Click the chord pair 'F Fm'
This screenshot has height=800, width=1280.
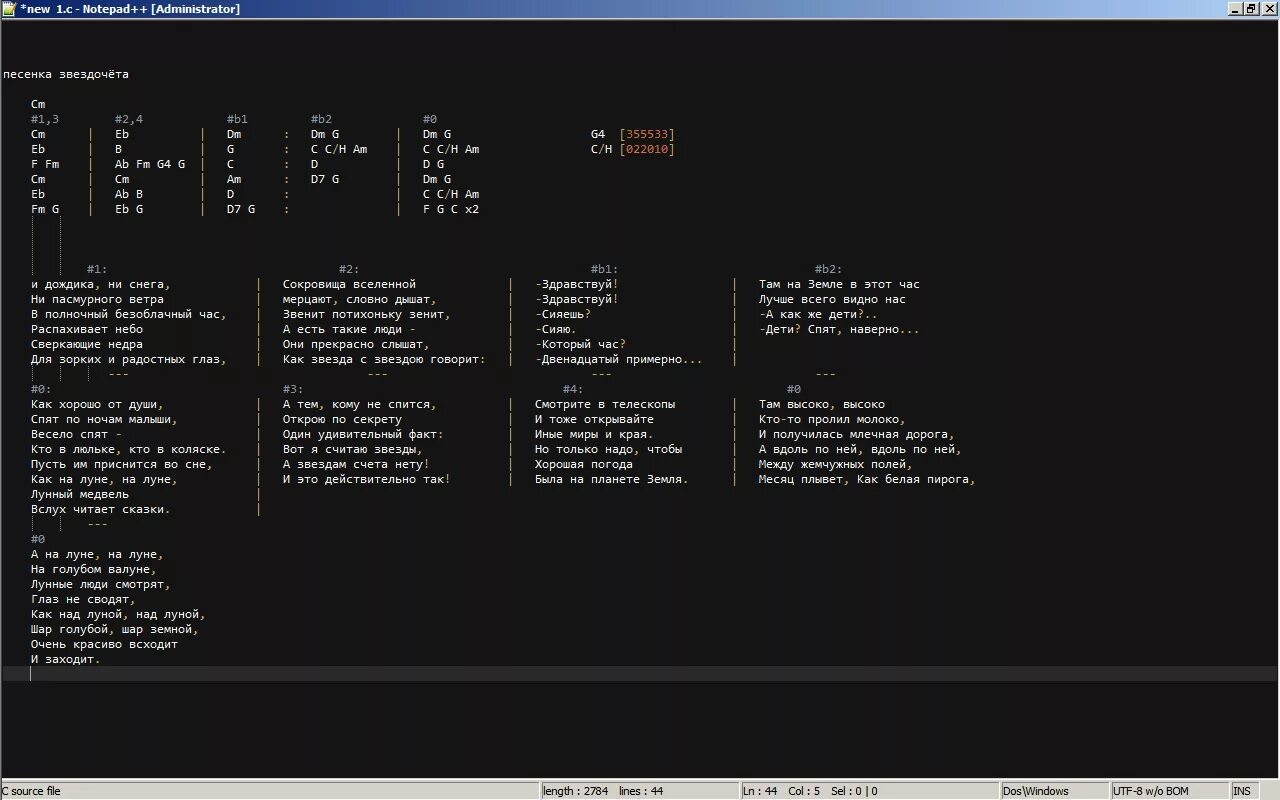point(45,164)
